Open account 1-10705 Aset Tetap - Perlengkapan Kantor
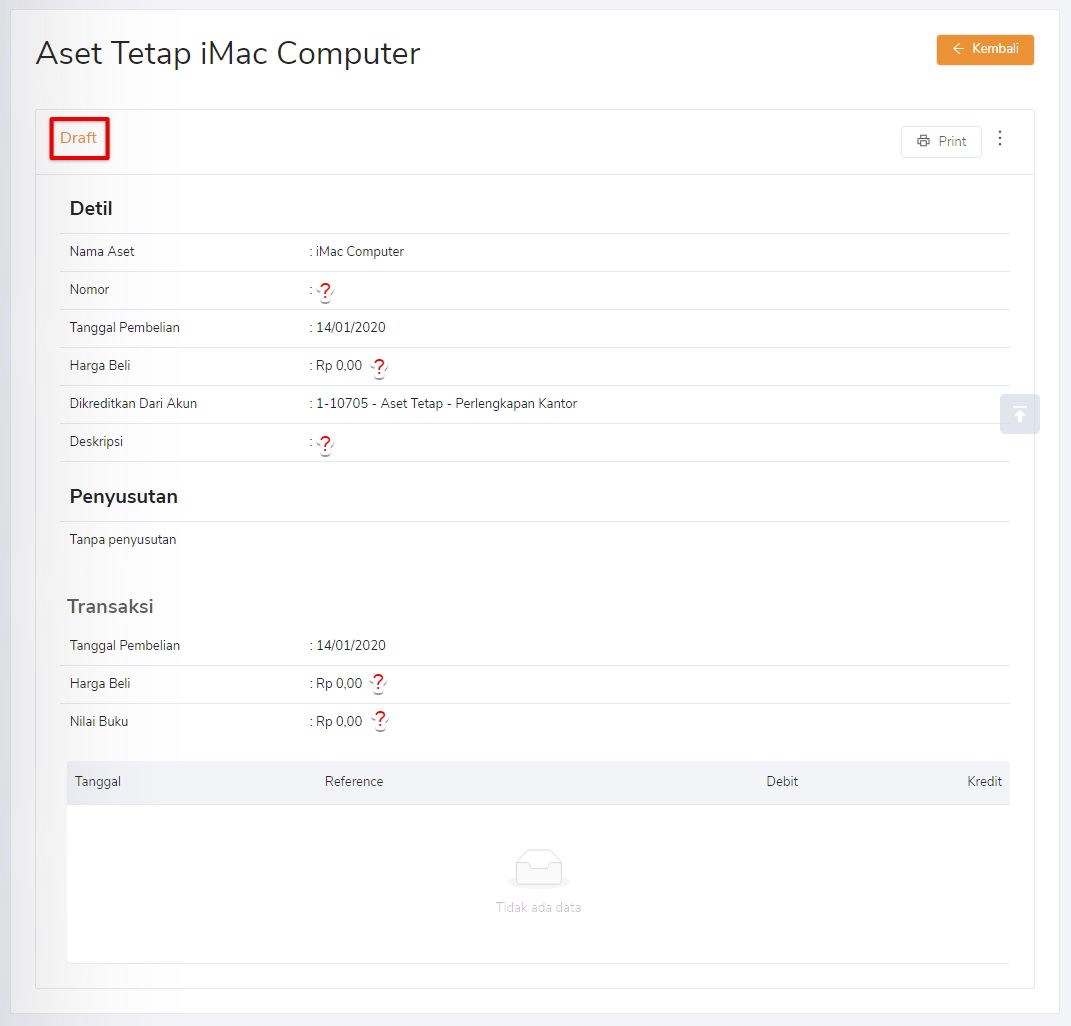 point(446,403)
